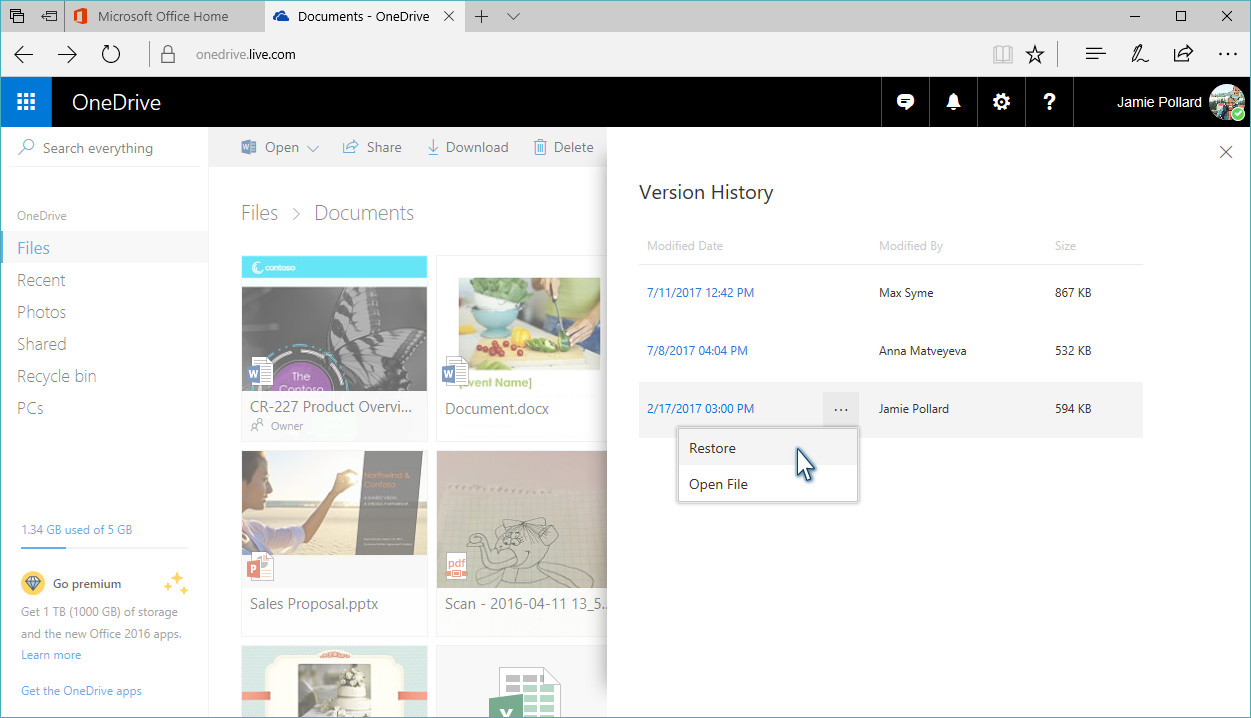Make a web note with the ink icon
The image size is (1251, 718).
pyautogui.click(x=1139, y=54)
